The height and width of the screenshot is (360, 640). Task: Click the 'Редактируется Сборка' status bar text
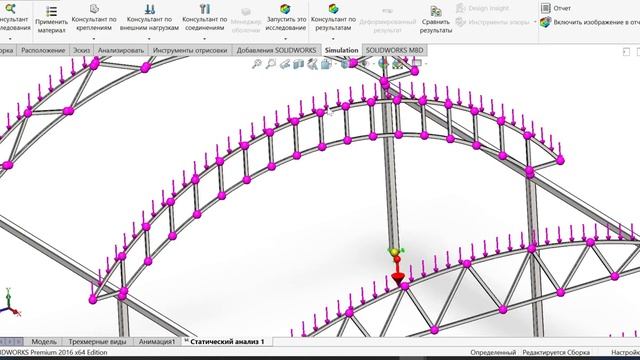[x=556, y=352]
